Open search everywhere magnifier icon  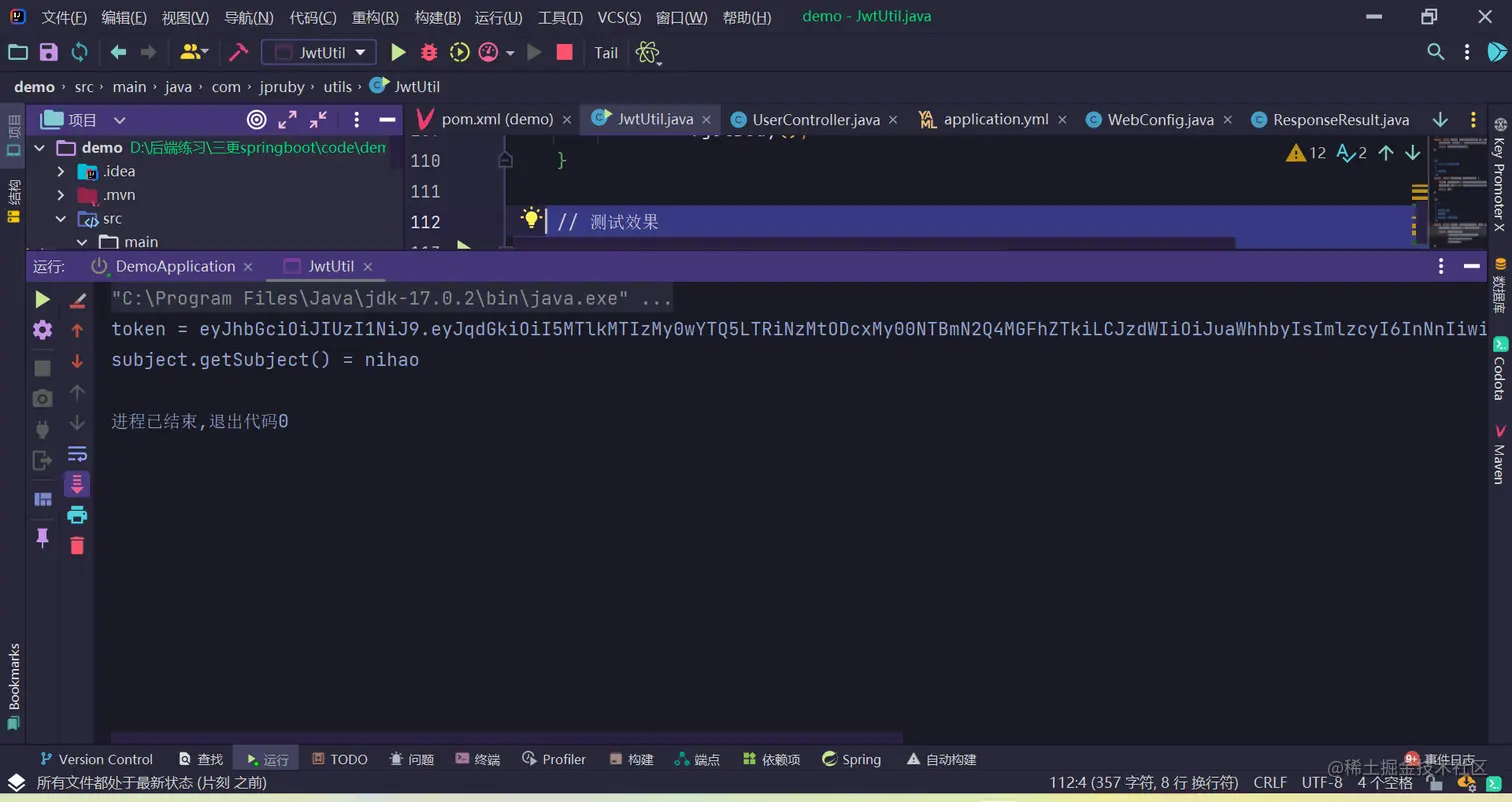click(x=1435, y=53)
